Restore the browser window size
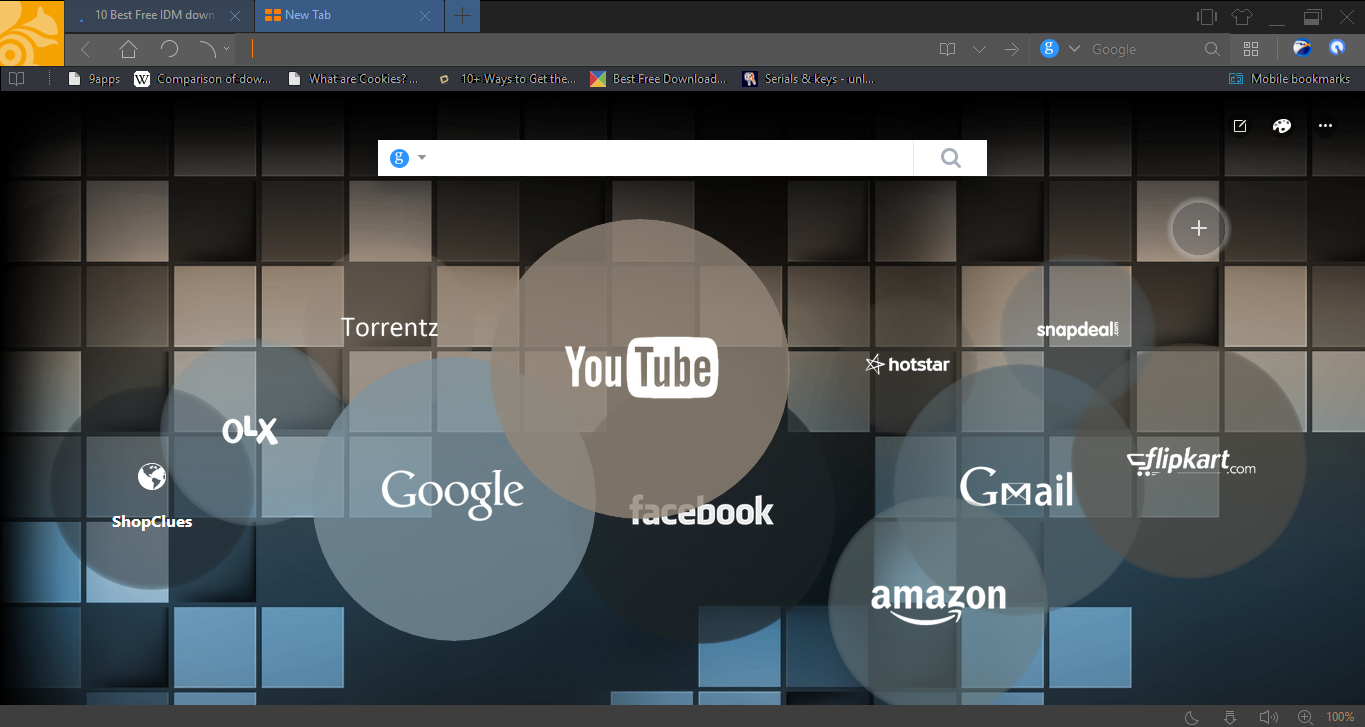This screenshot has width=1365, height=727. coord(1313,16)
